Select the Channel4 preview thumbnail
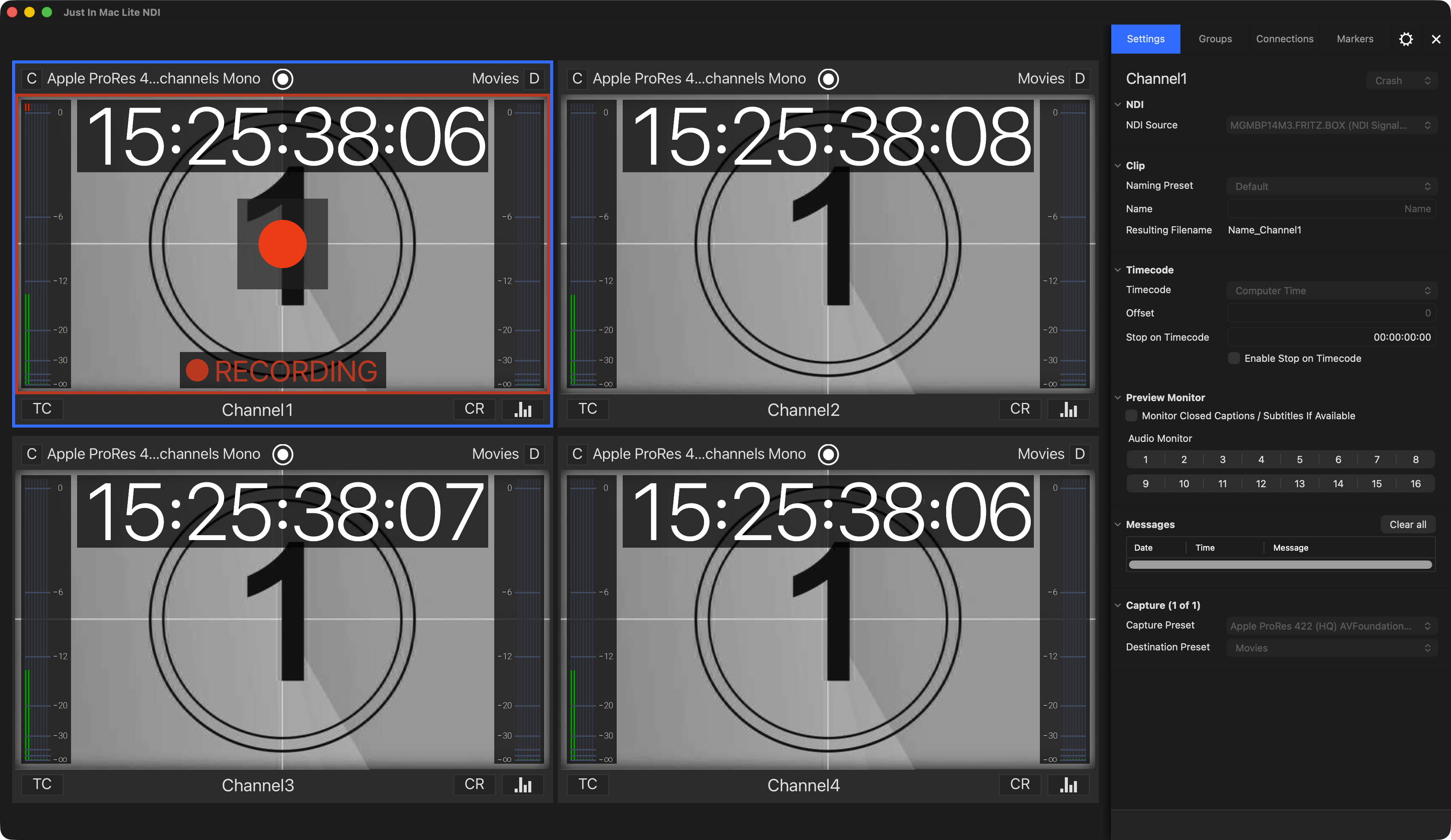Image resolution: width=1451 pixels, height=840 pixels. 828,620
